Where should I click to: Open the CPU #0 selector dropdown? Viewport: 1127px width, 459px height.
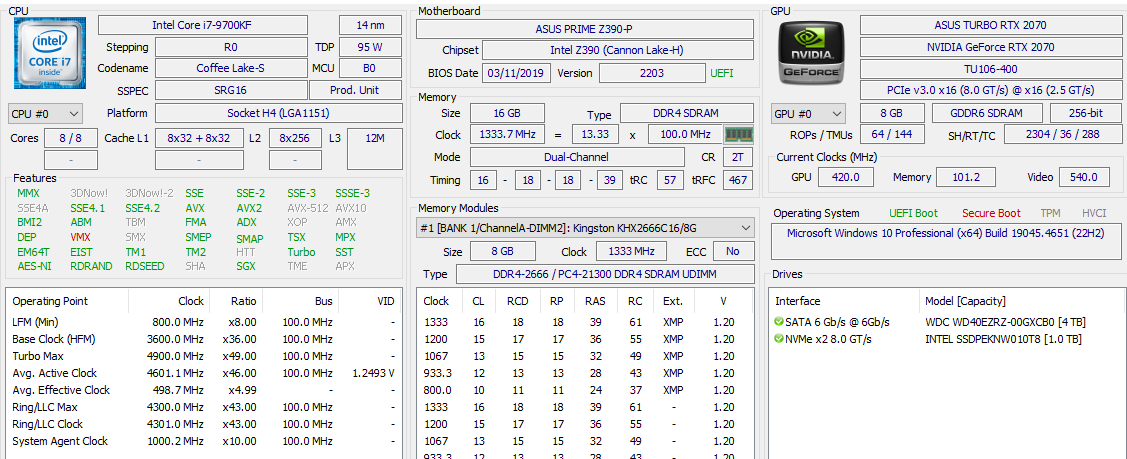45,114
